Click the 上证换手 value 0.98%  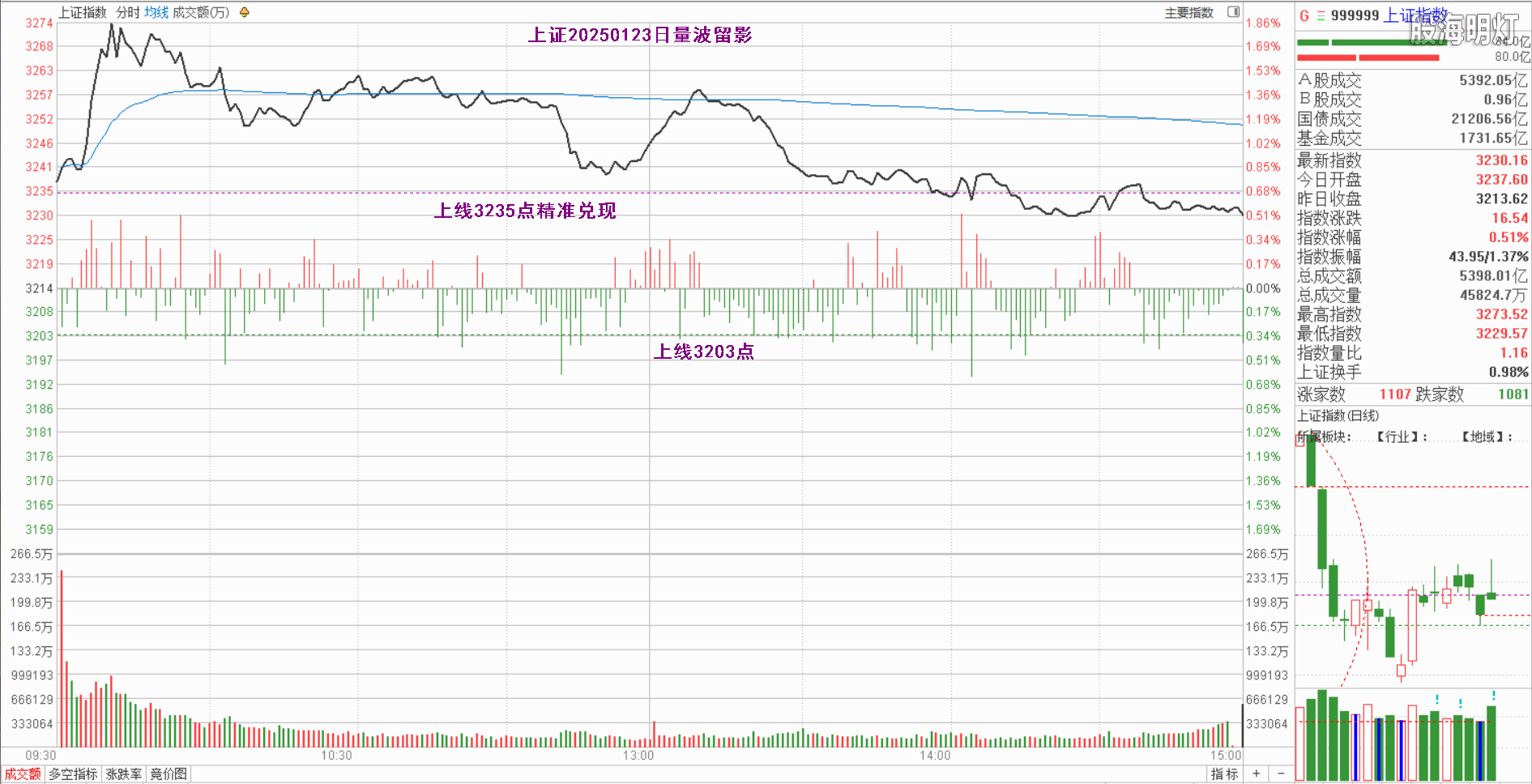[x=1509, y=373]
